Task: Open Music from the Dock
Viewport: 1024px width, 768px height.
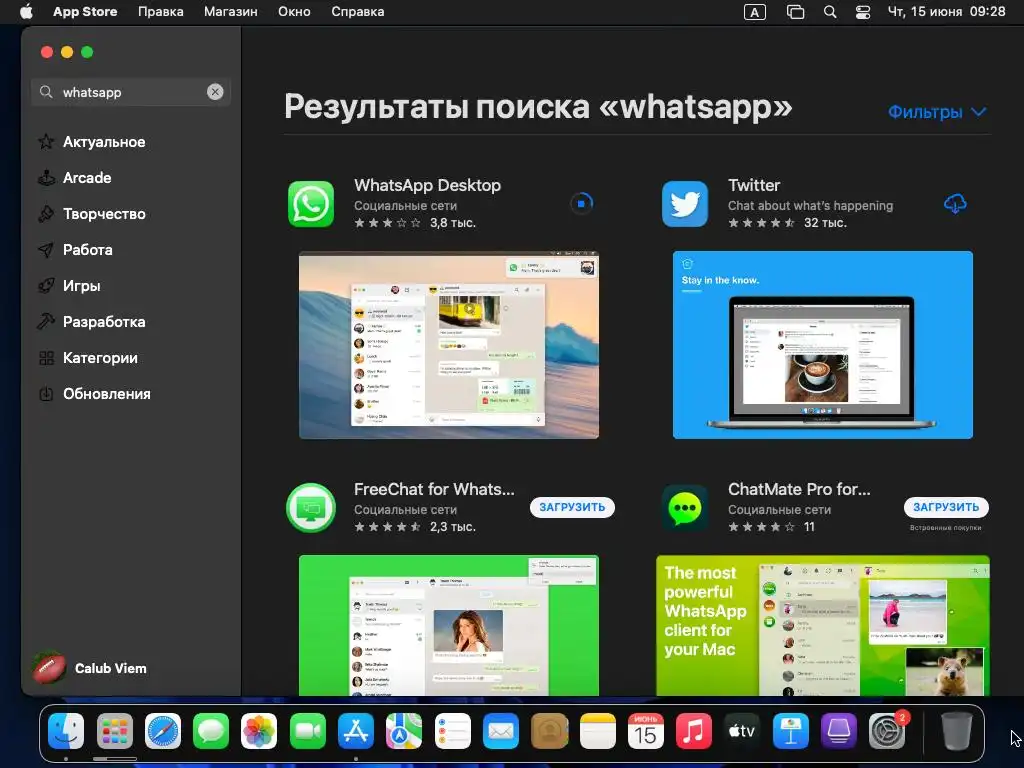Action: 694,731
